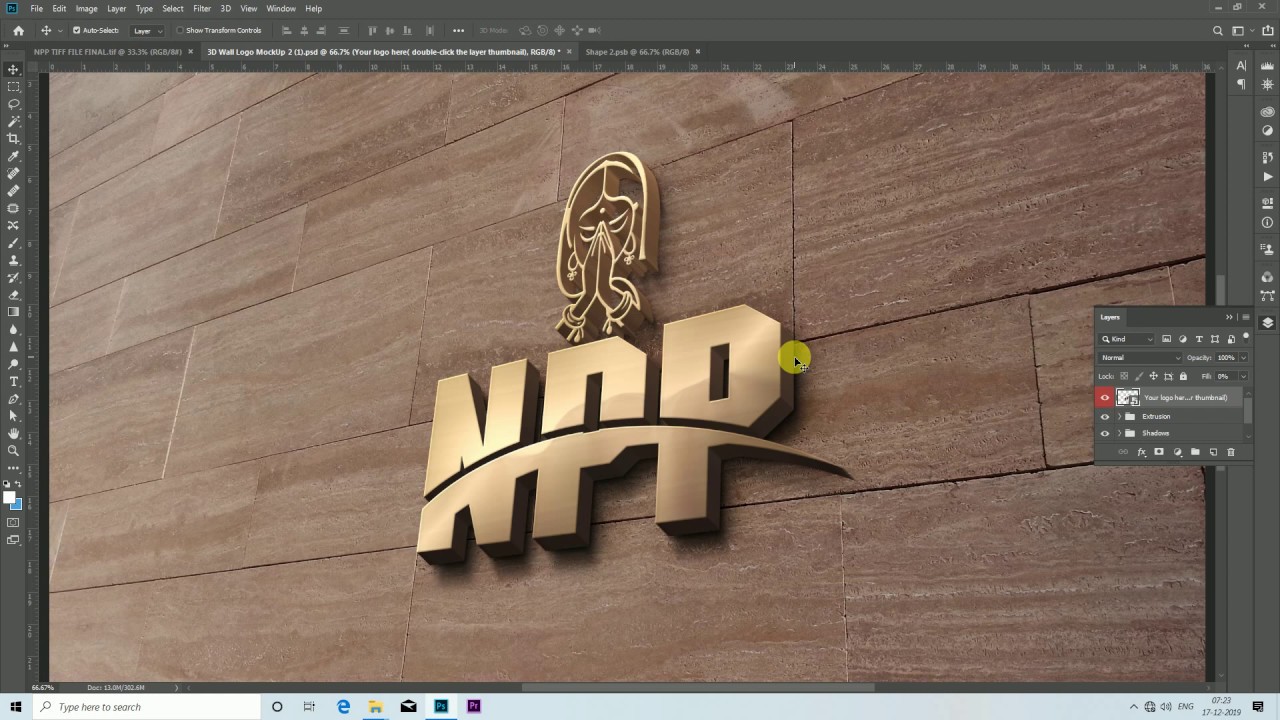The width and height of the screenshot is (1280, 720).
Task: Select the Brush tool
Action: 13,243
